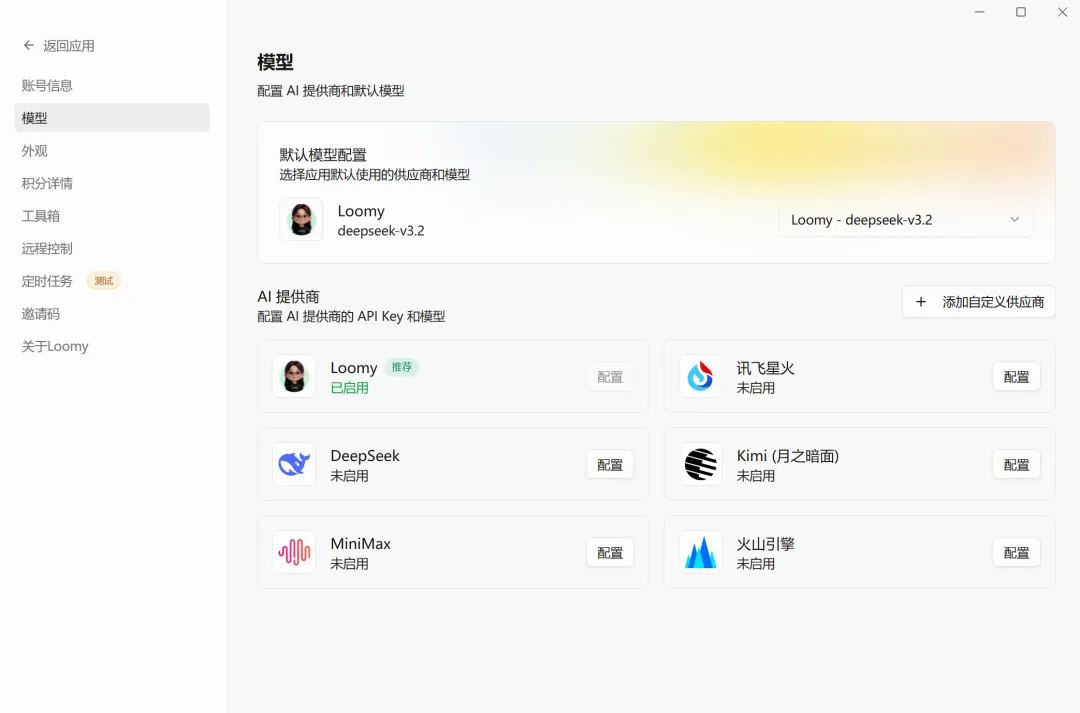Switch to 远程控制 settings
The height and width of the screenshot is (713, 1080).
coord(112,249)
